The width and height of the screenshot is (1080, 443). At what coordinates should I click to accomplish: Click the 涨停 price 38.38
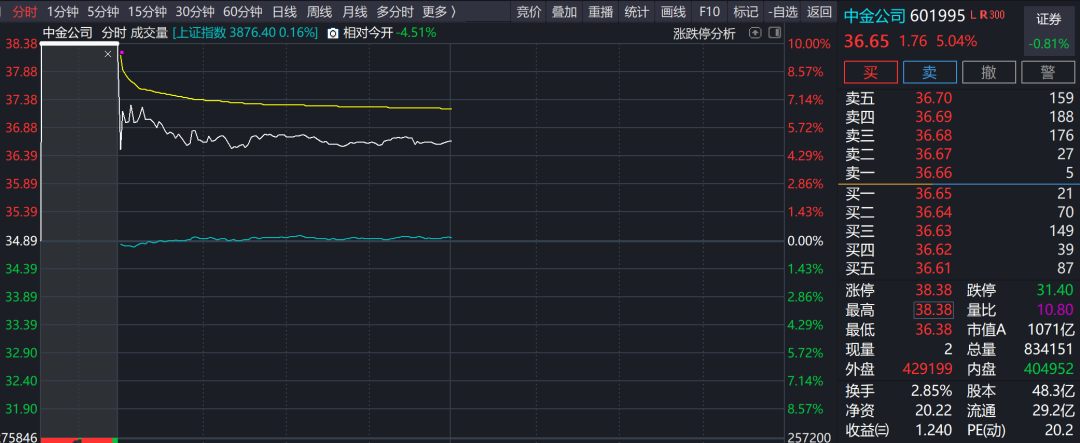click(933, 291)
